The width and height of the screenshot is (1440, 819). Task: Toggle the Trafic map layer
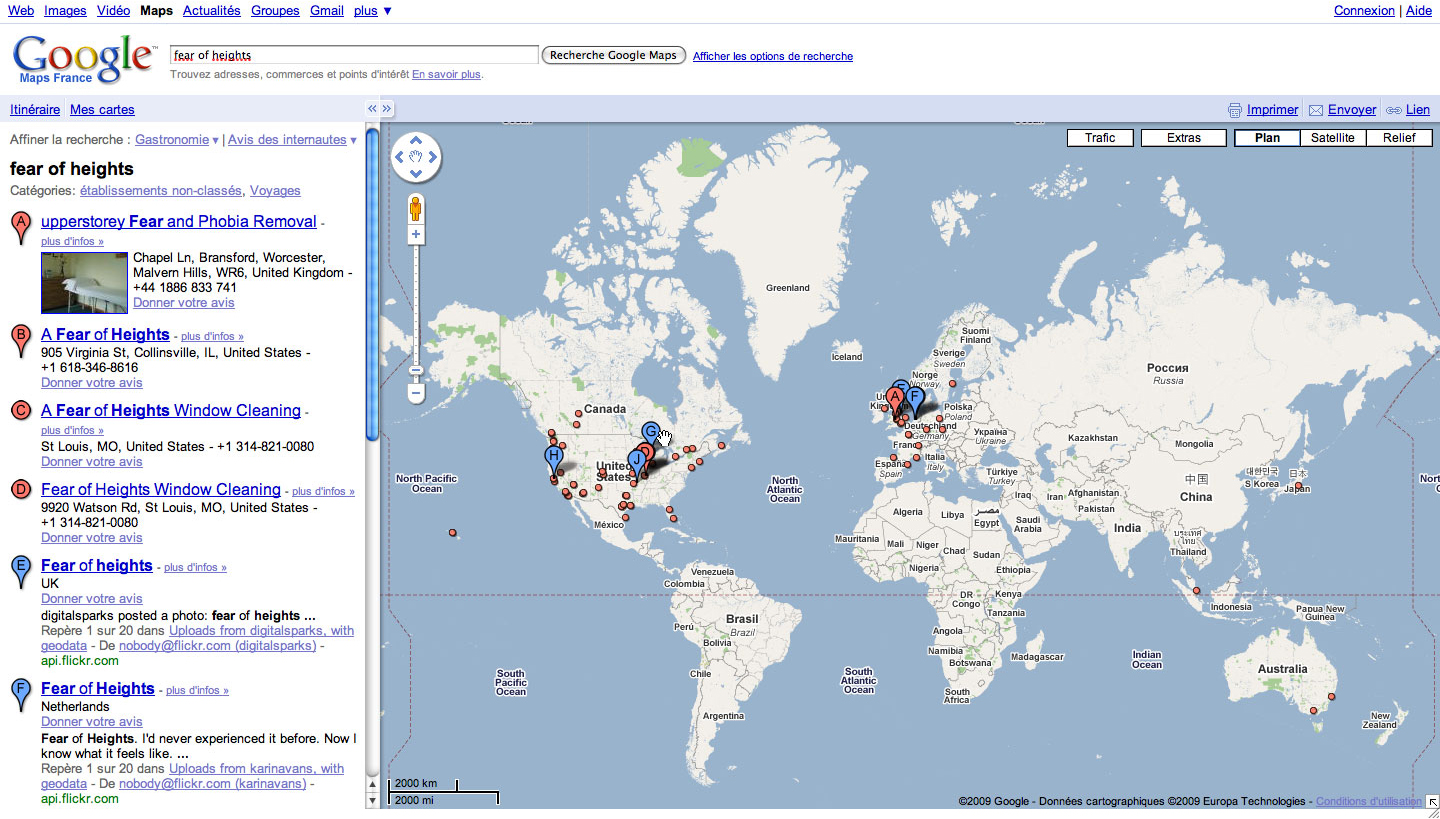[1100, 138]
